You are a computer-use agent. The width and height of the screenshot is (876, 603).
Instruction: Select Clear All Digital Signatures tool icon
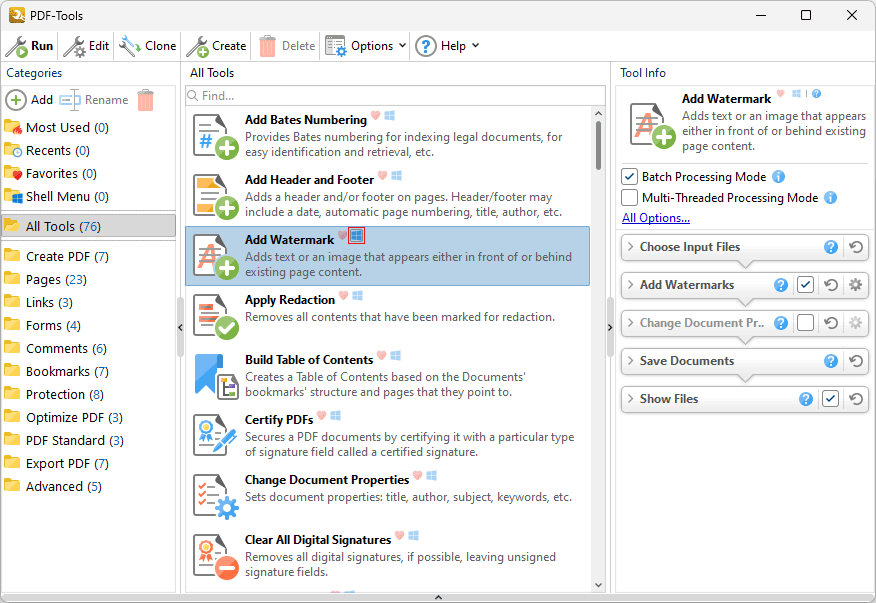(x=216, y=556)
